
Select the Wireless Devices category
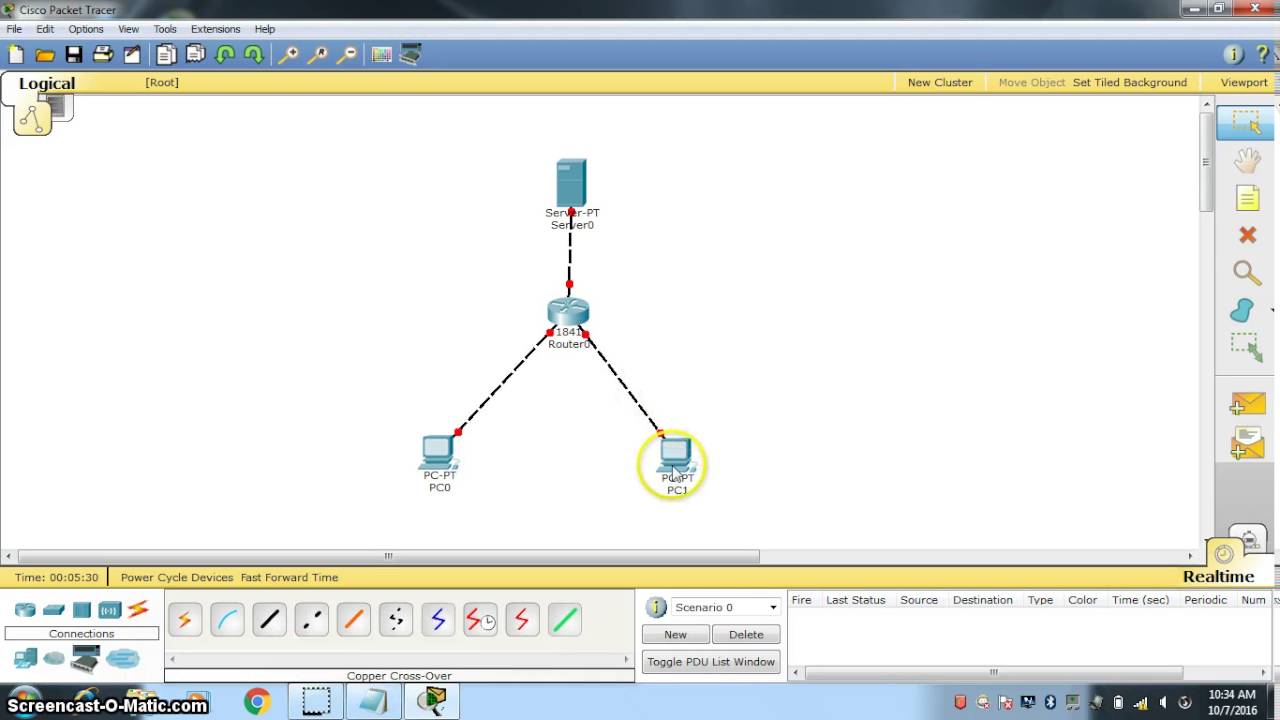[110, 610]
